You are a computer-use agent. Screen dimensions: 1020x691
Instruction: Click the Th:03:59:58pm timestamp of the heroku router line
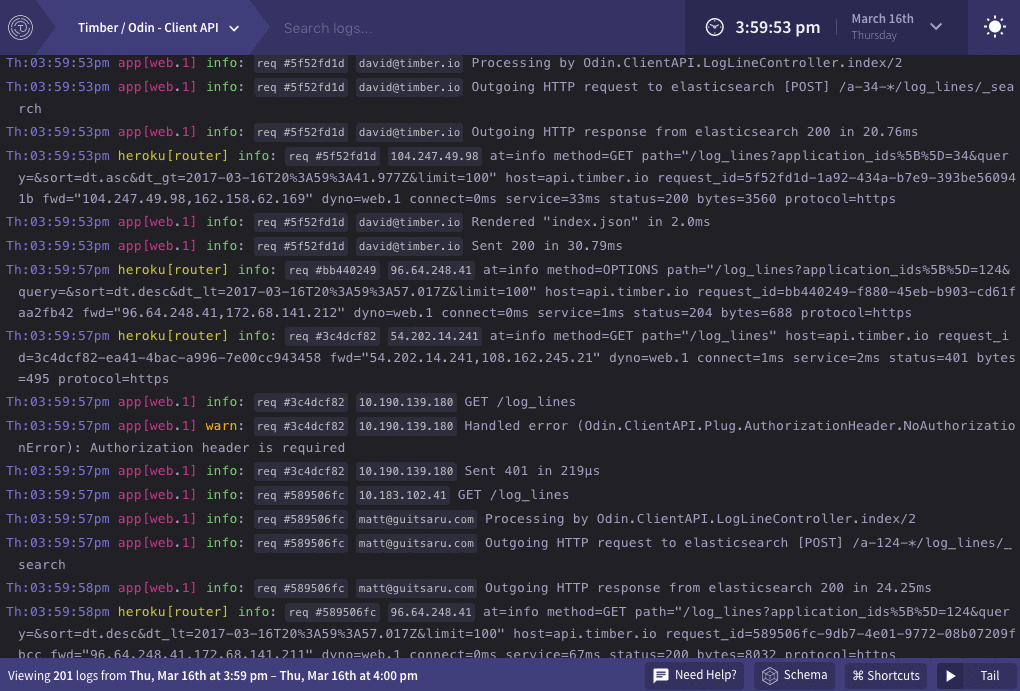[58, 612]
